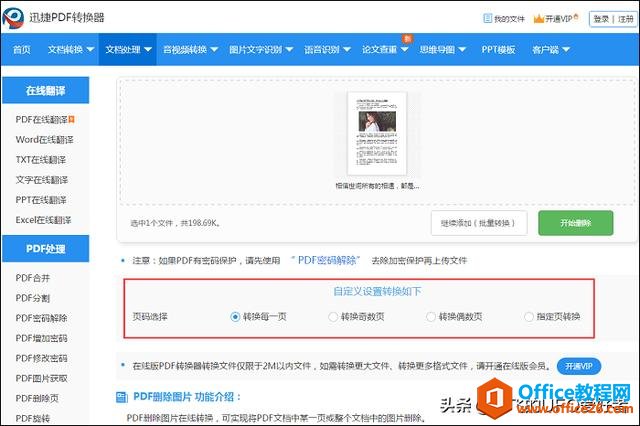640x426 pixels.
Task: Expand the 语音识别 dropdown arrow
Action: (x=347, y=49)
